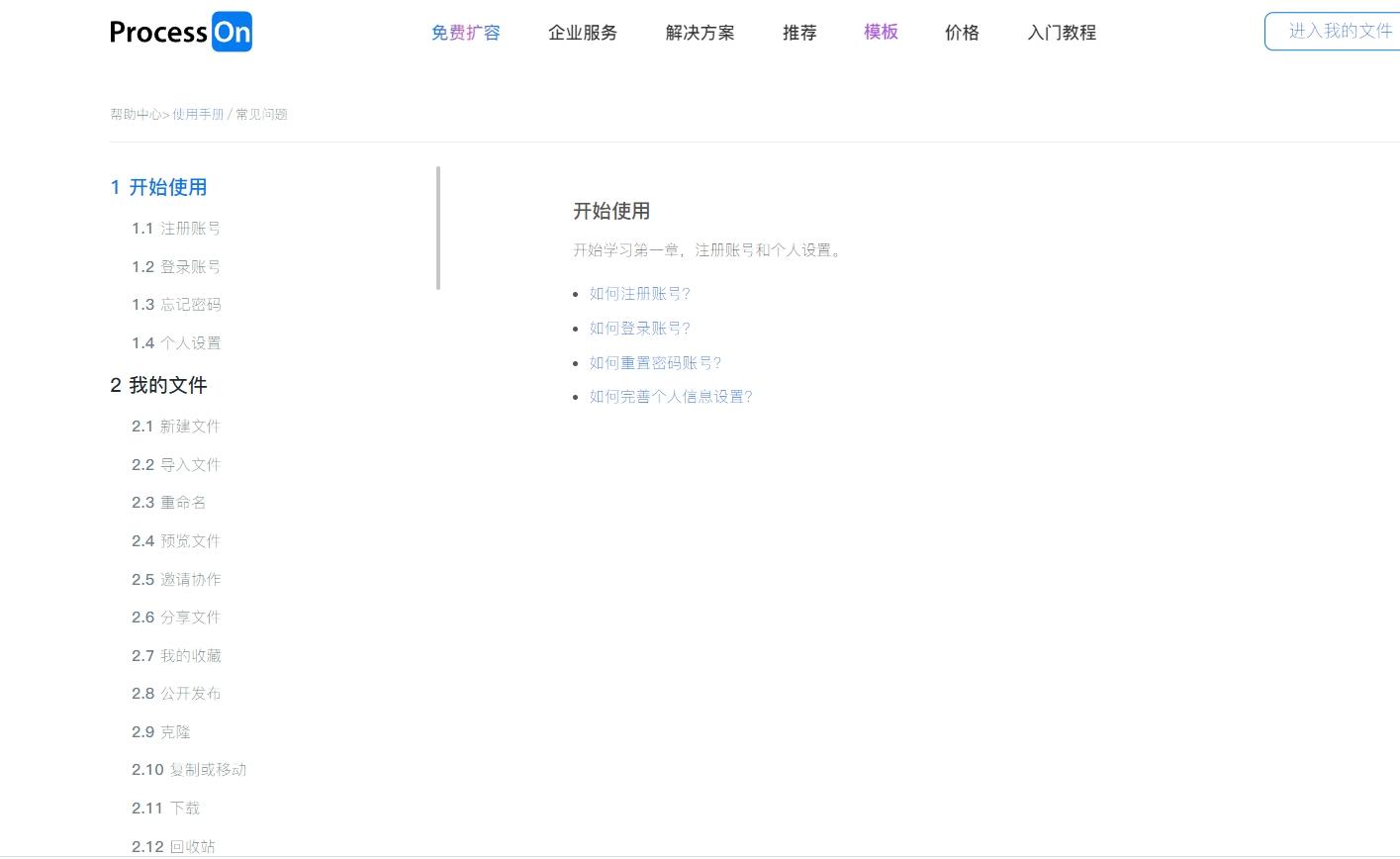Open the 免费扩容 page
Screen dimensions: 1400x859
[465, 32]
